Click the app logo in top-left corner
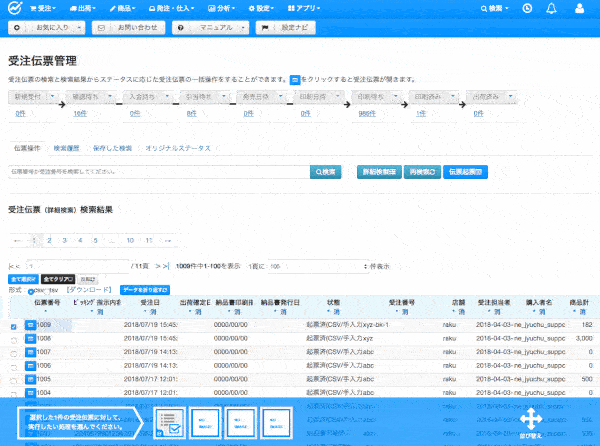 [15, 8]
